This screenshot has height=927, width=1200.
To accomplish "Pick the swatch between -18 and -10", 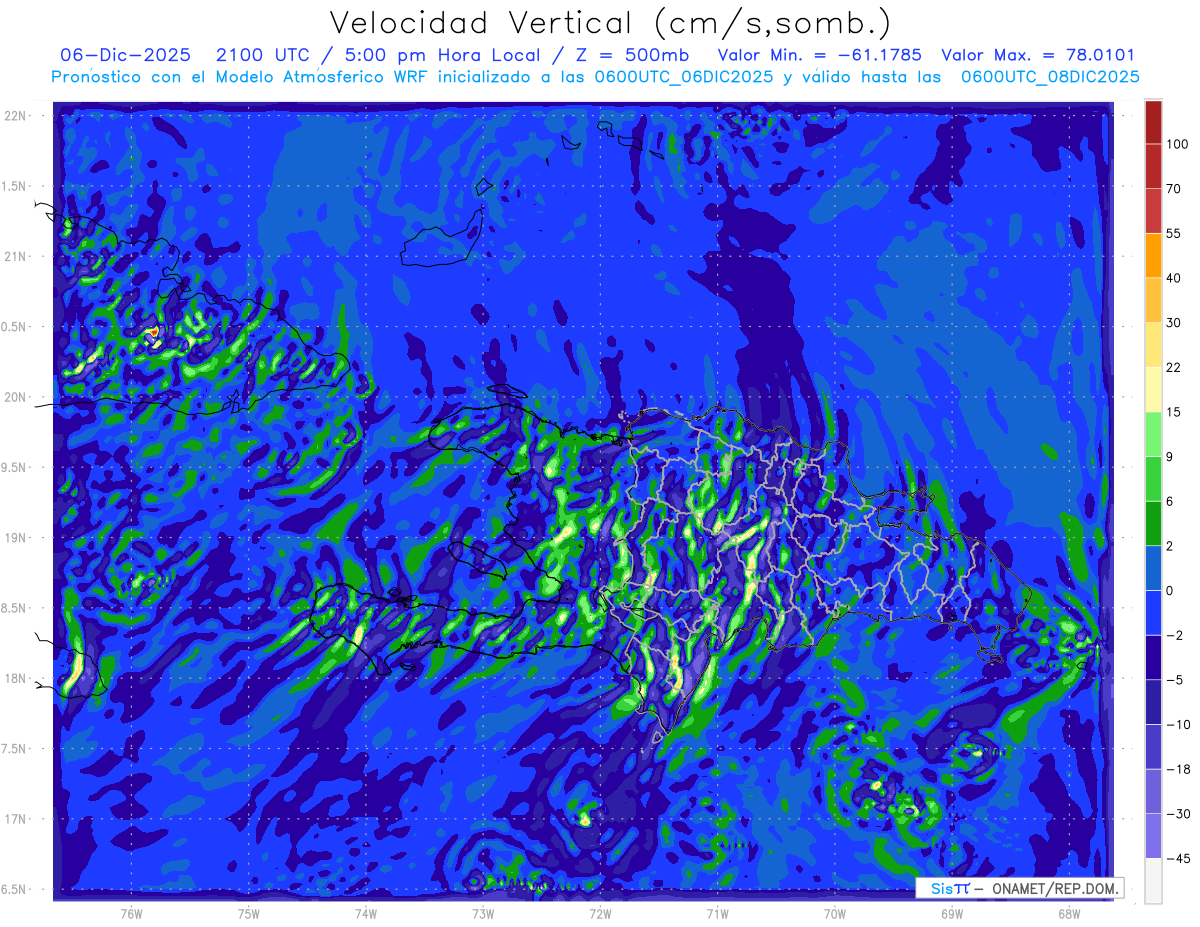I will click(1153, 746).
